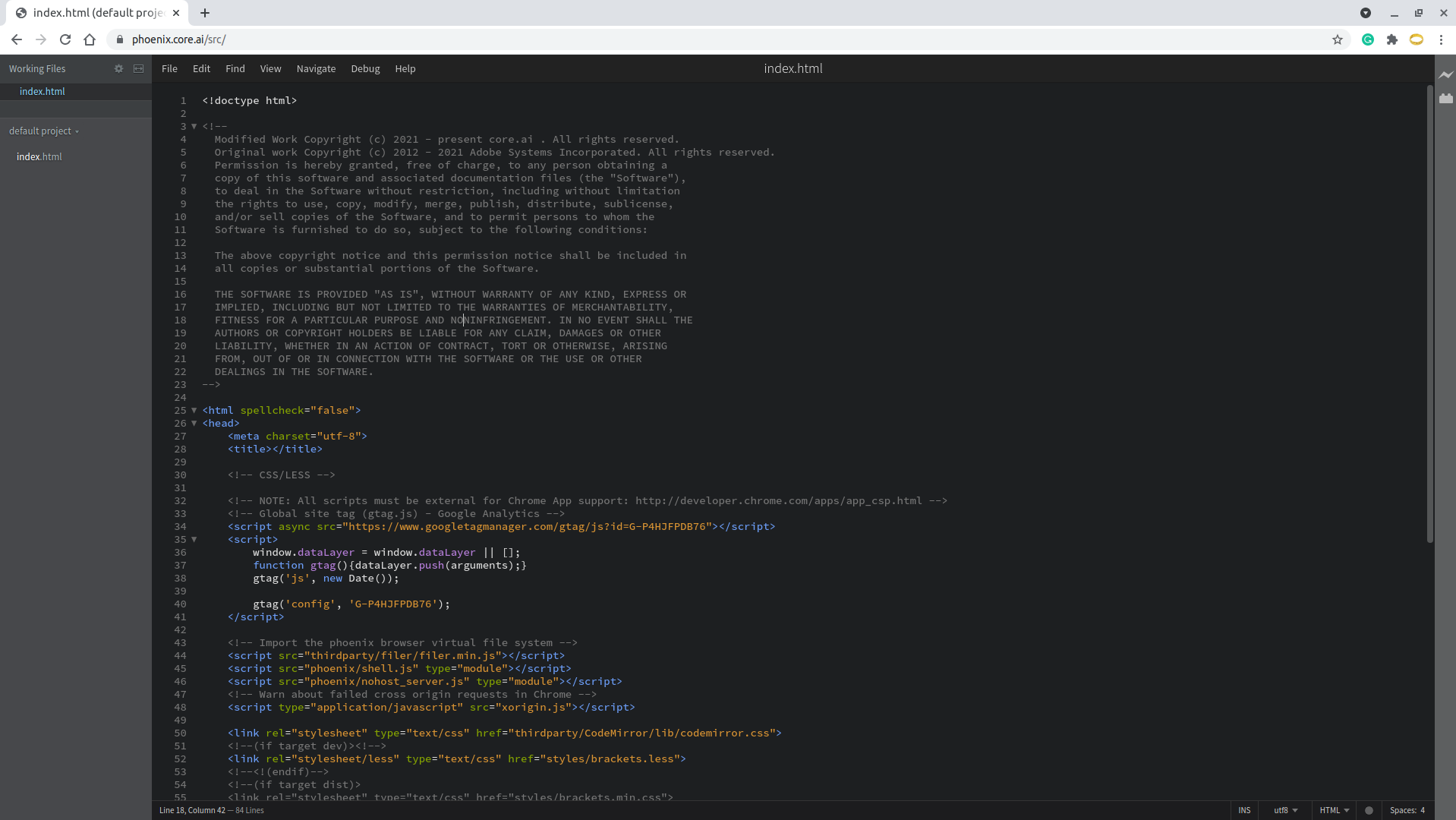Image resolution: width=1456 pixels, height=820 pixels.
Task: Go back in browser history
Action: (x=17, y=39)
